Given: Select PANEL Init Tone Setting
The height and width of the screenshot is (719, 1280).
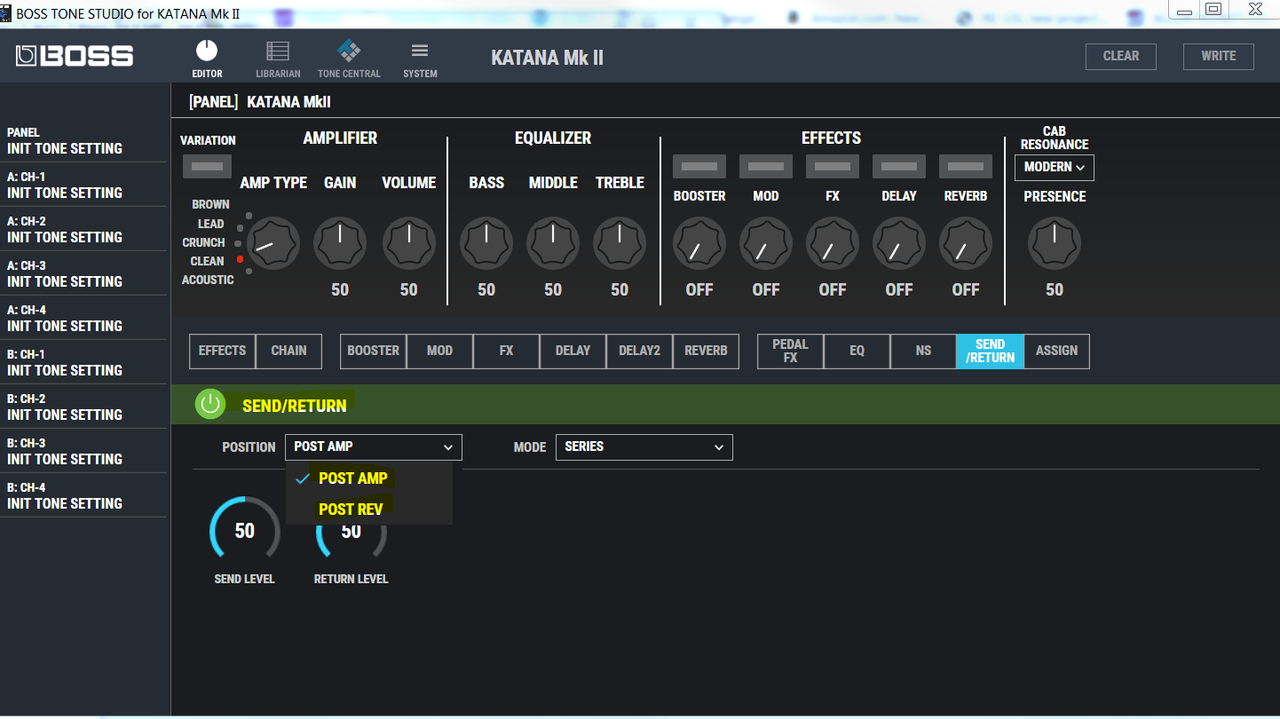Looking at the screenshot, I should [x=85, y=140].
